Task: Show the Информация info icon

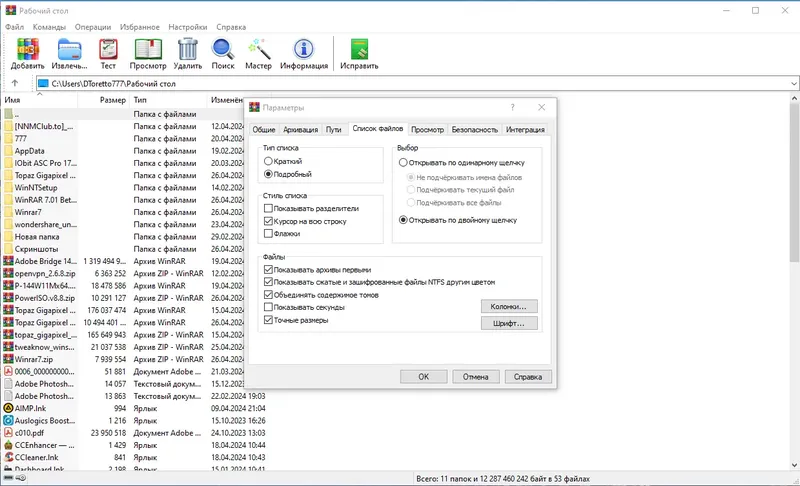Action: click(x=304, y=49)
